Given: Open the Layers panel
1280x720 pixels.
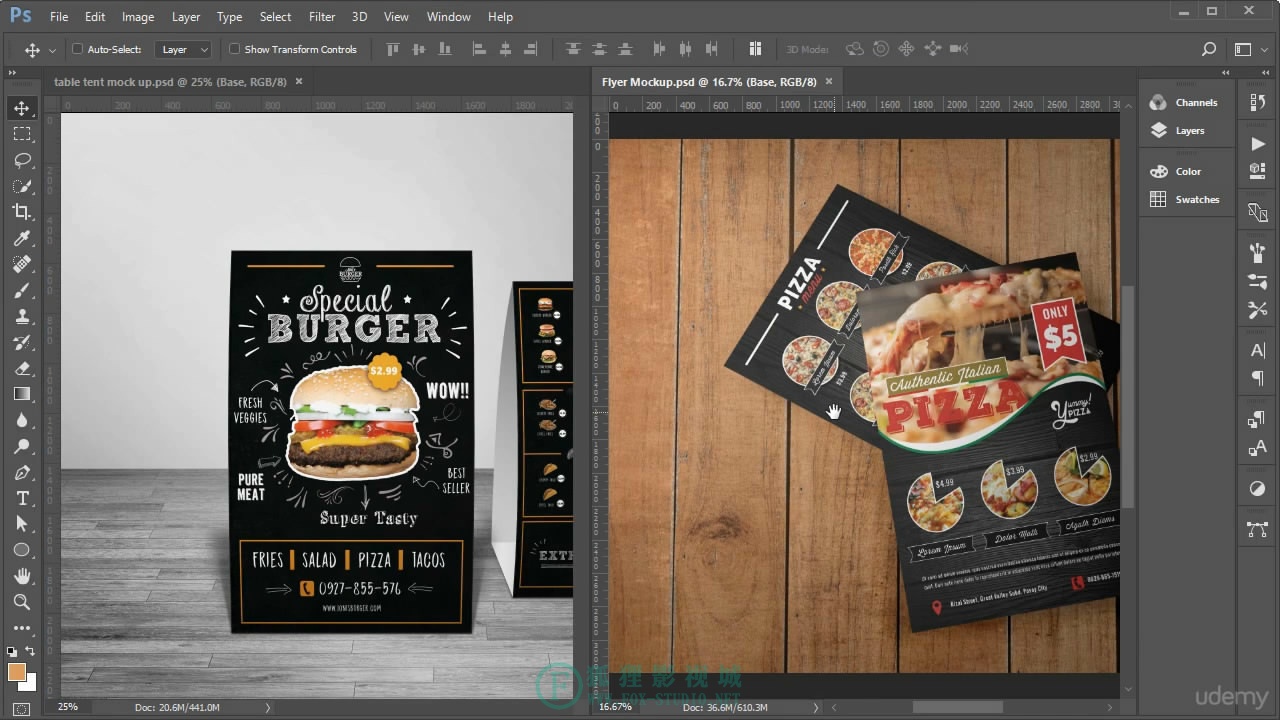Looking at the screenshot, I should tap(1179, 130).
